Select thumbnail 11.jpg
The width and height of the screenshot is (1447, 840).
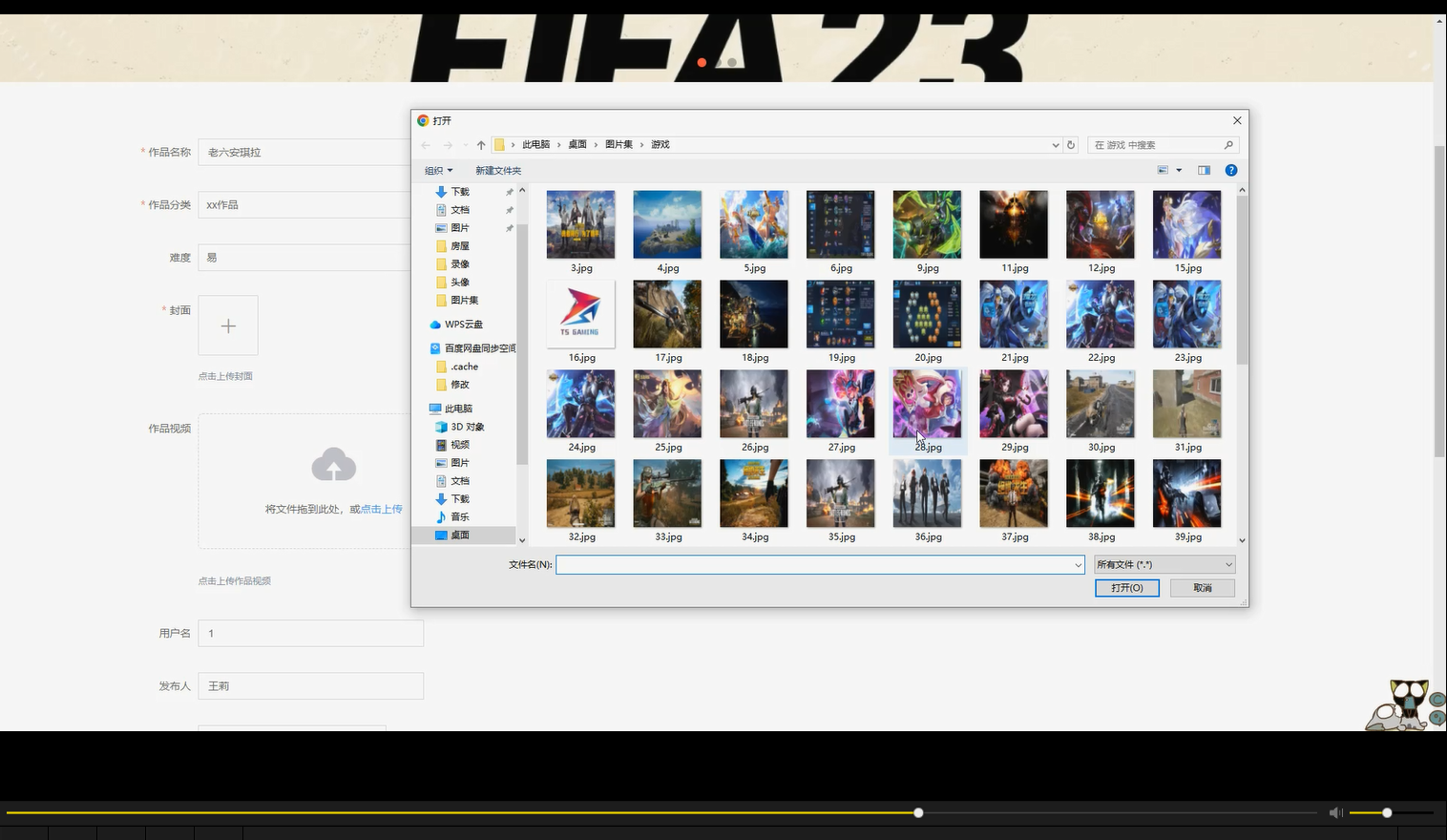[x=1014, y=225]
